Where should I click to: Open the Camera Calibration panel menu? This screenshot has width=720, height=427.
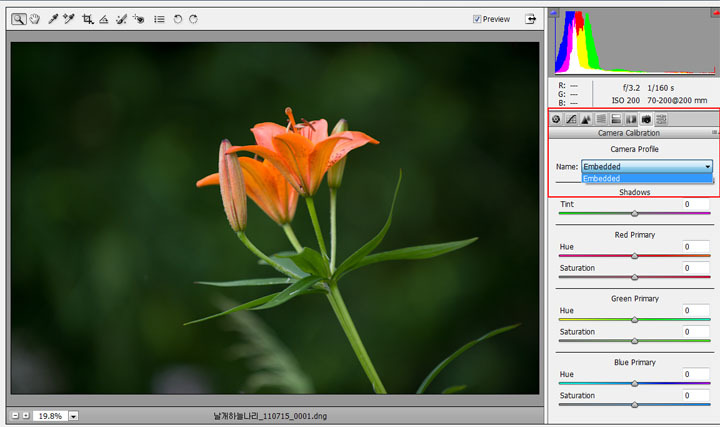pos(714,132)
